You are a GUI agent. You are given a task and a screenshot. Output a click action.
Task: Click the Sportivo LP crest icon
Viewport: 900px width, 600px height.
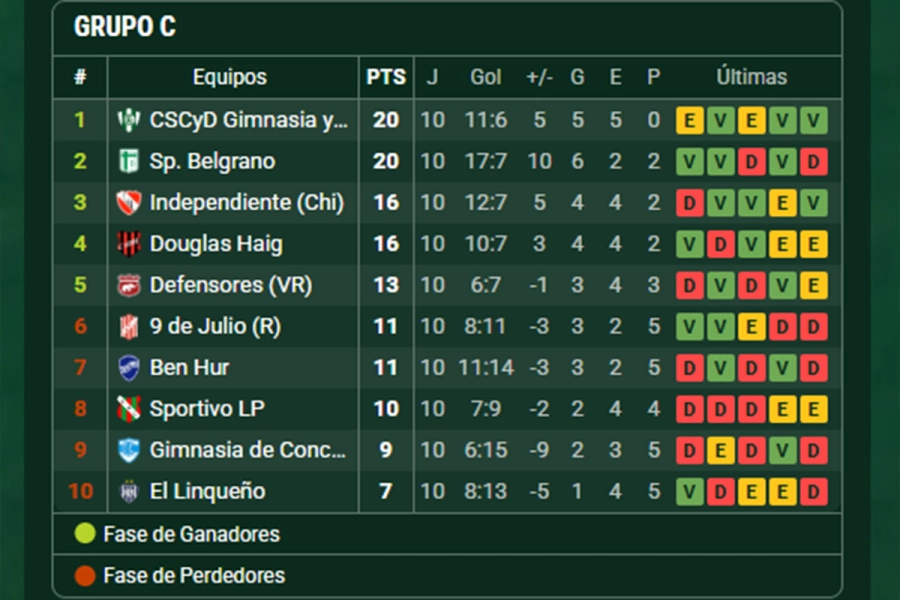[129, 409]
